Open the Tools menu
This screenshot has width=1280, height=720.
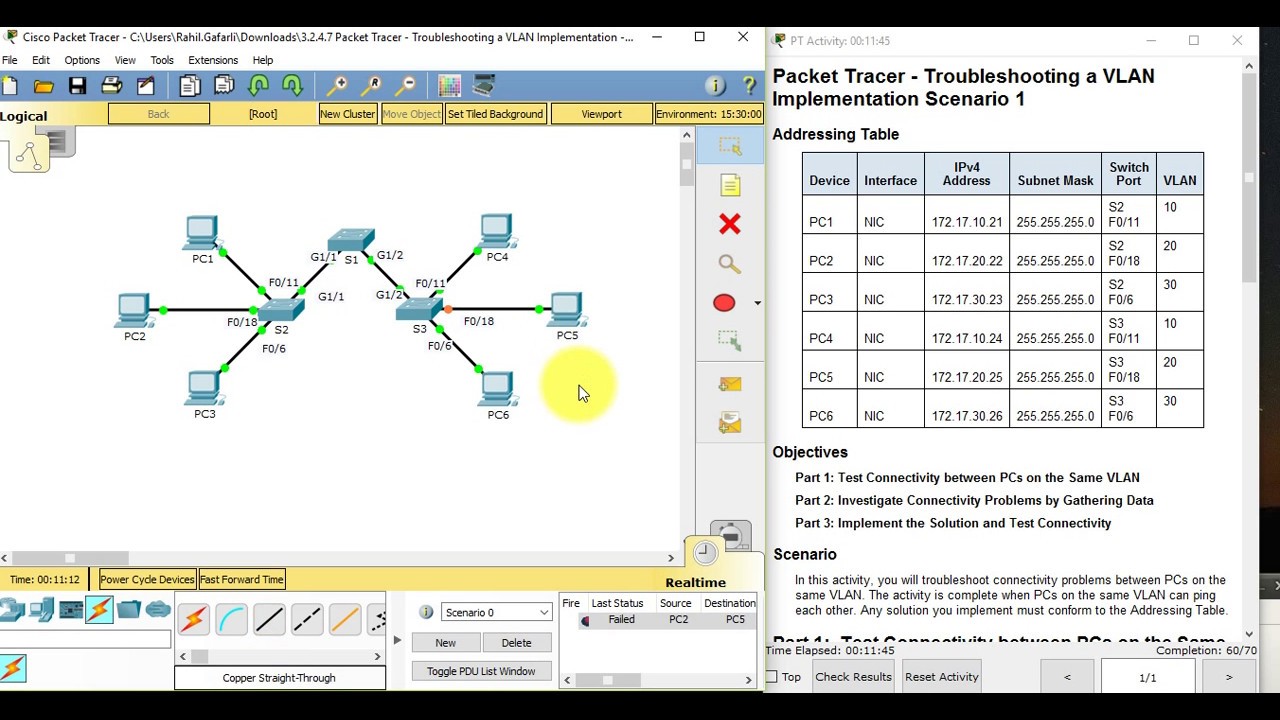click(161, 60)
